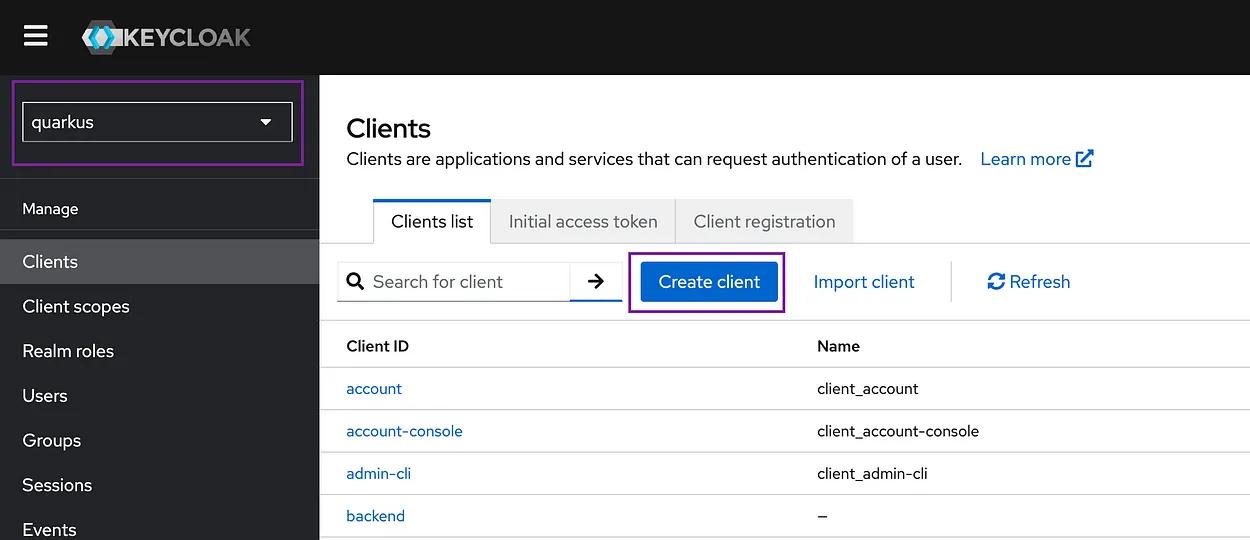
Task: Click Import client
Action: click(864, 282)
